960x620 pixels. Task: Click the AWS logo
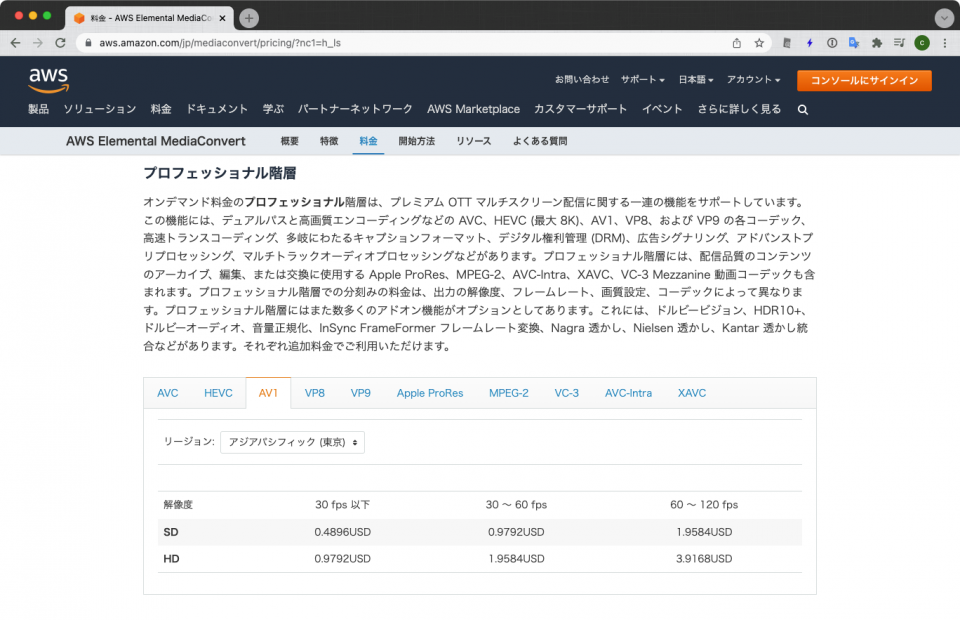pyautogui.click(x=49, y=81)
